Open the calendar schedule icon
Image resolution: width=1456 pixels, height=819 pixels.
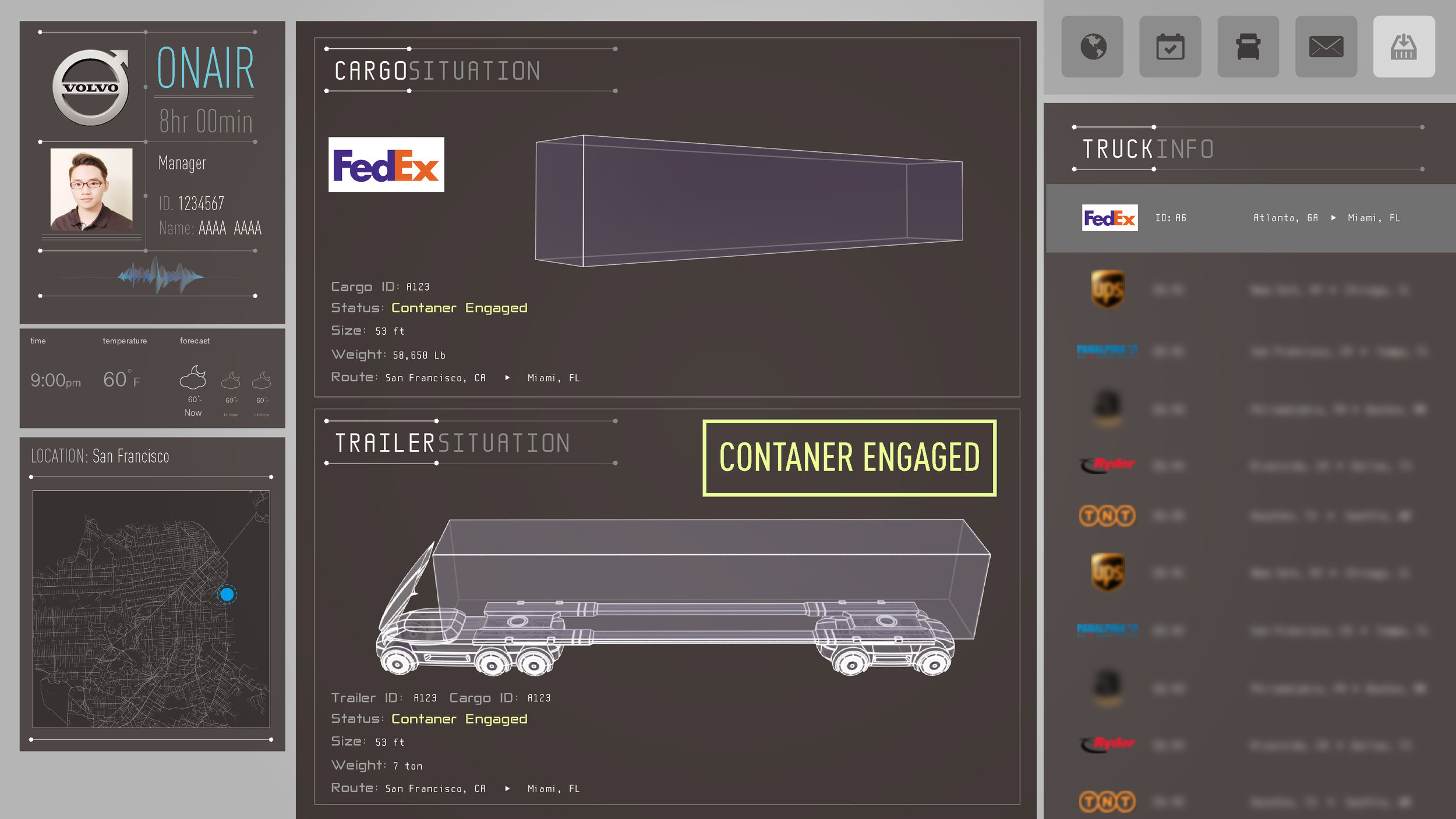[x=1170, y=47]
